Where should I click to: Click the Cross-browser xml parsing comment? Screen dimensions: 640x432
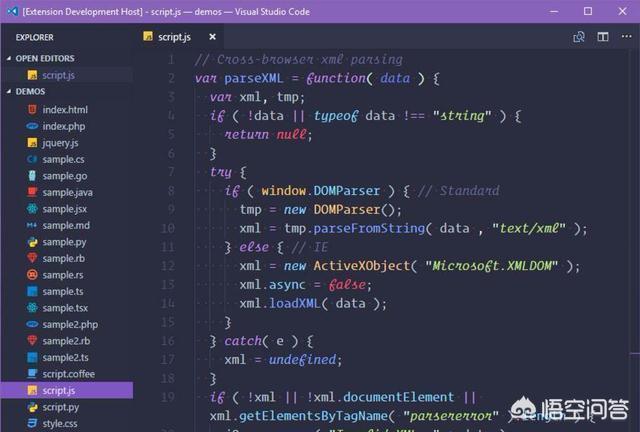click(299, 60)
